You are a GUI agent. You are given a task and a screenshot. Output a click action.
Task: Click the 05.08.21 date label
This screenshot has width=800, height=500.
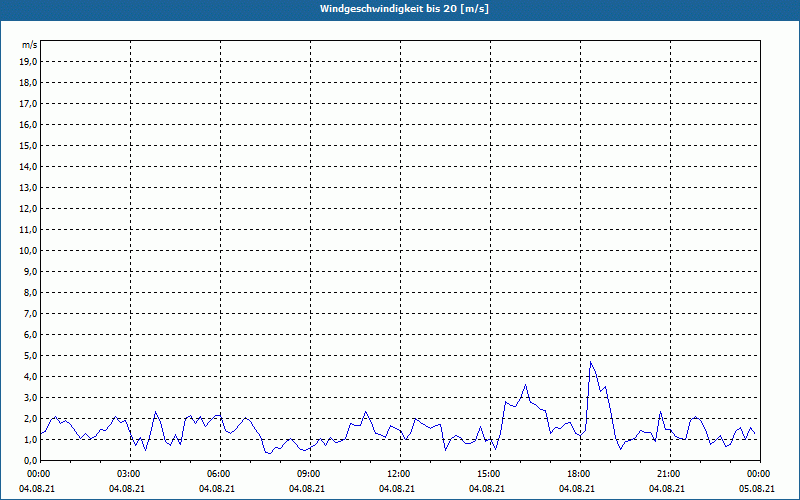click(x=757, y=488)
